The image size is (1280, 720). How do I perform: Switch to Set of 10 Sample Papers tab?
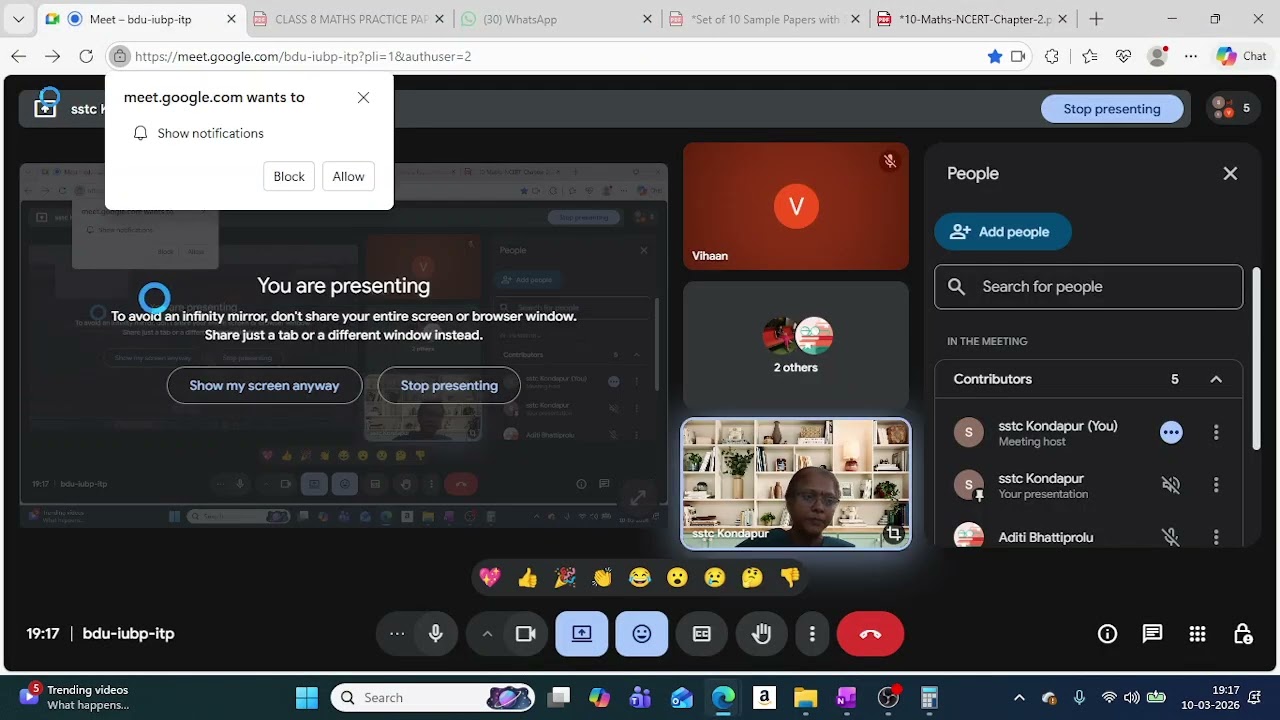(764, 19)
